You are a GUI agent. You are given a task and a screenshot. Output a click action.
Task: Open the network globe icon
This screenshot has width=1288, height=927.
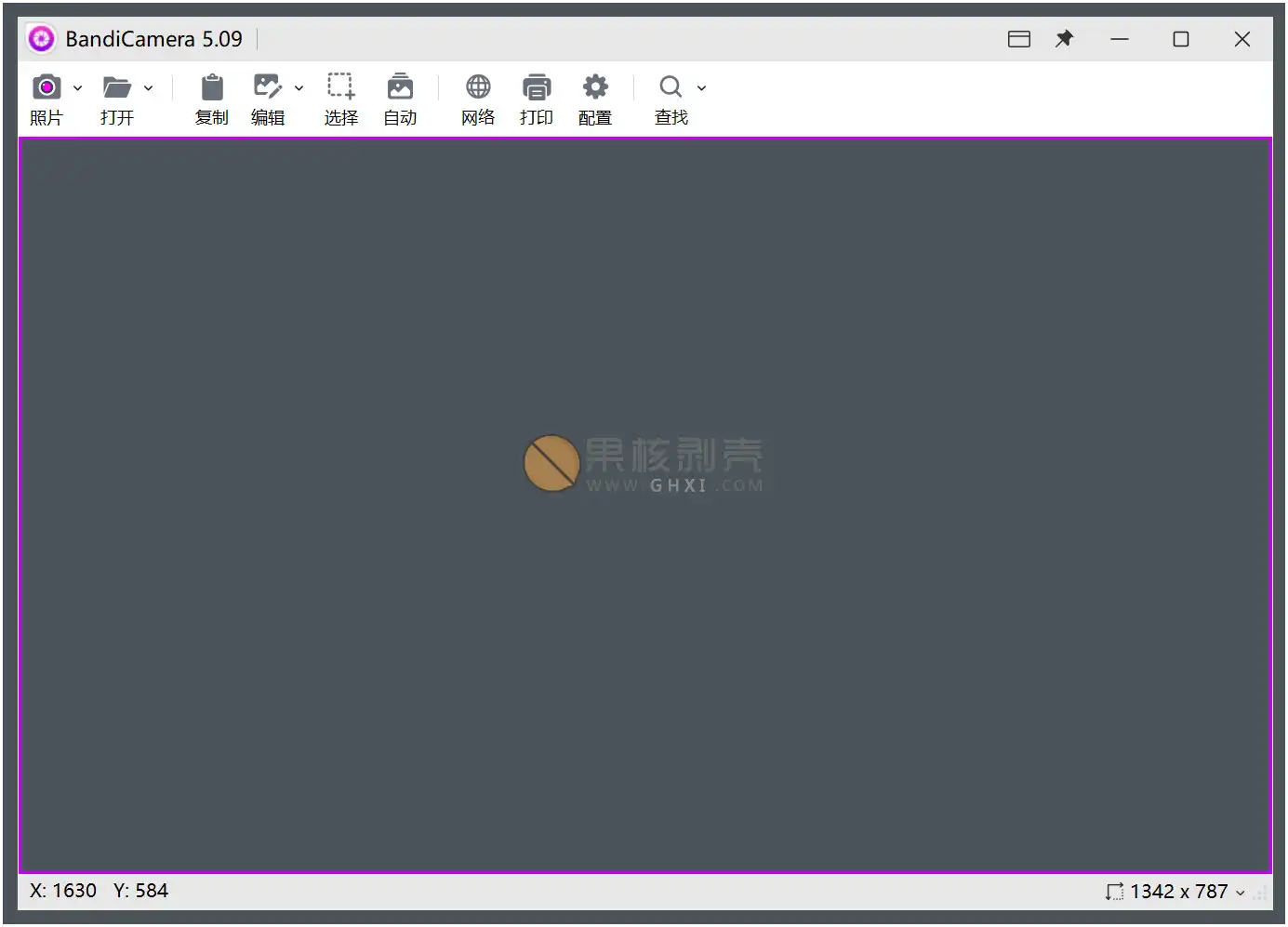pos(478,87)
